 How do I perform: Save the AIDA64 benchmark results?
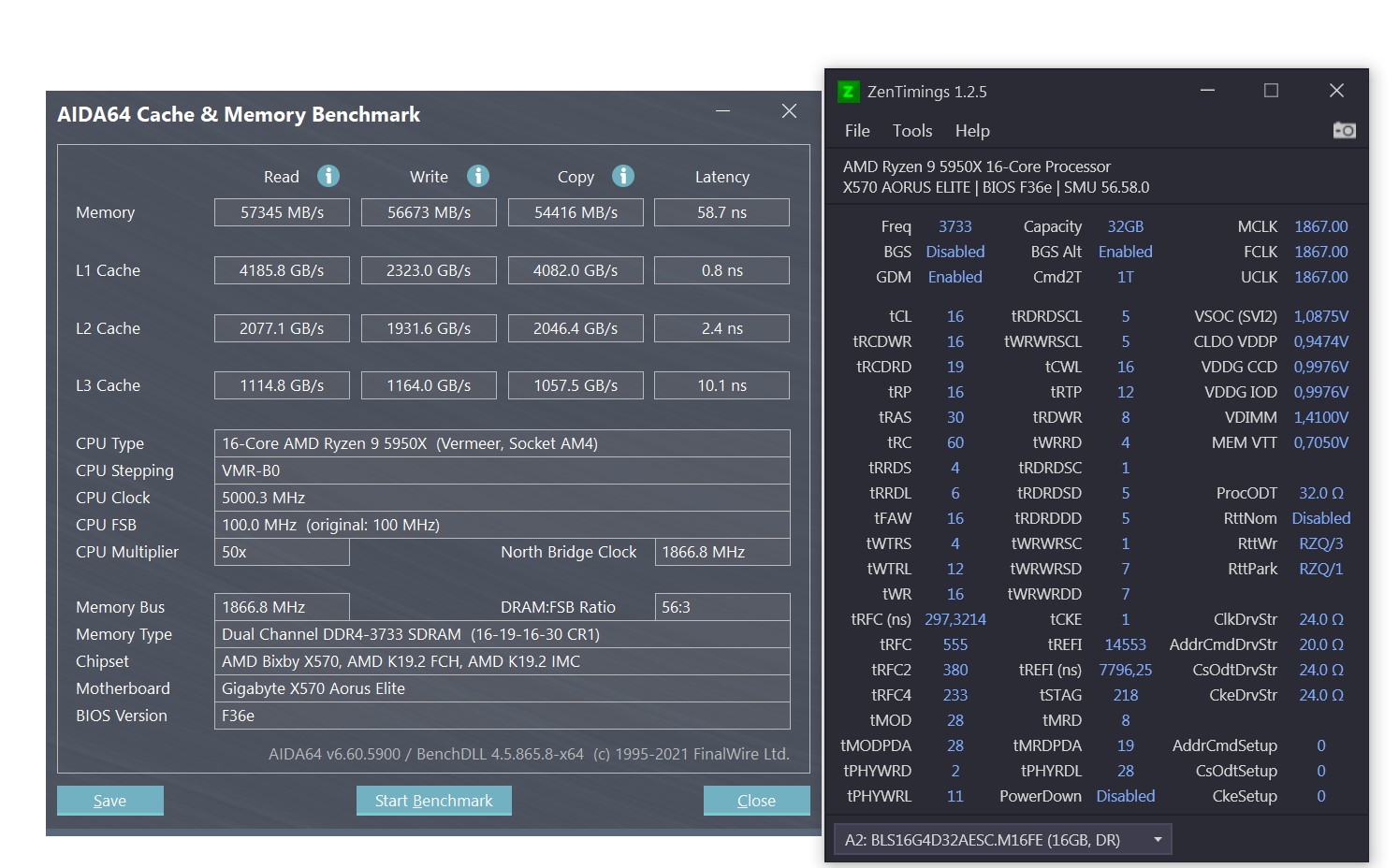coord(110,801)
